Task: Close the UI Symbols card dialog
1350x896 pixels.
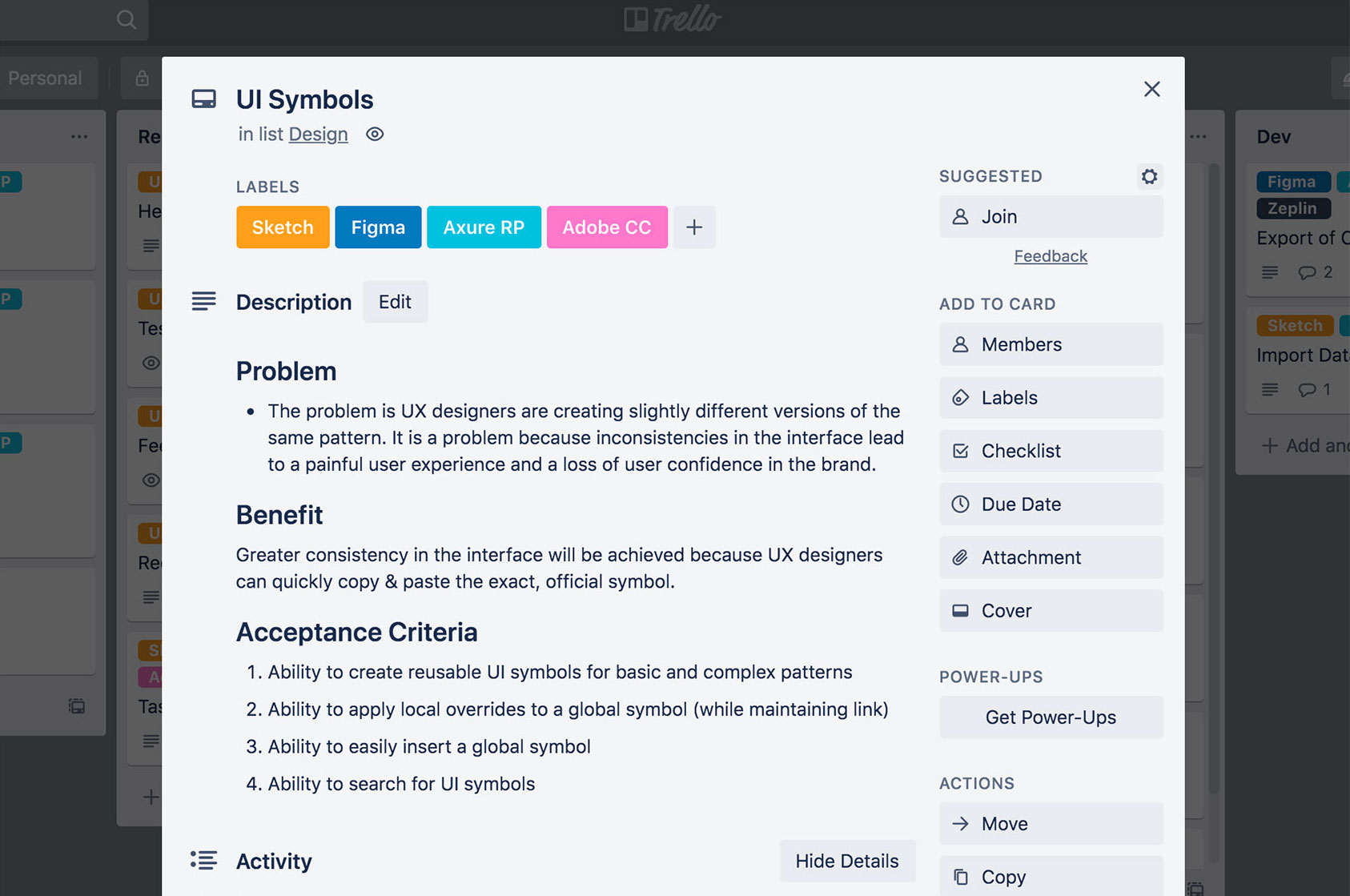Action: tap(1151, 89)
